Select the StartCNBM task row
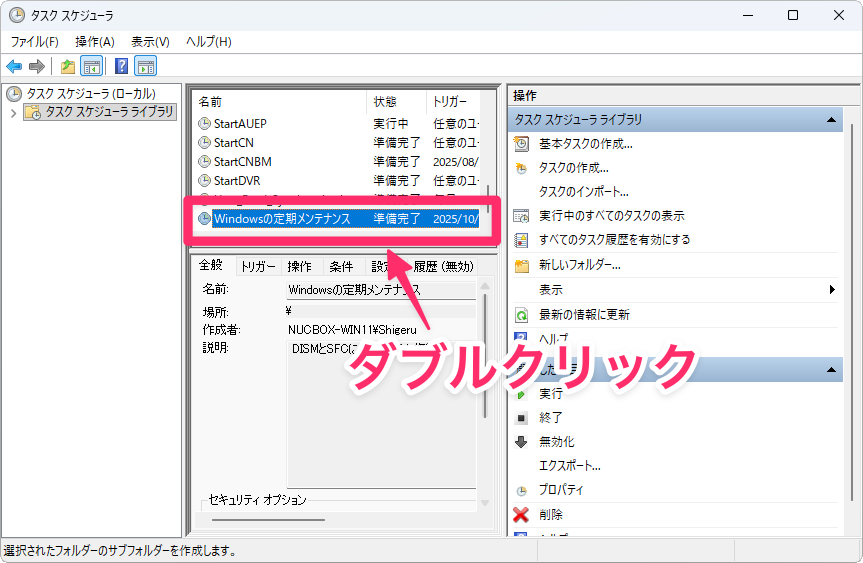 coord(242,162)
